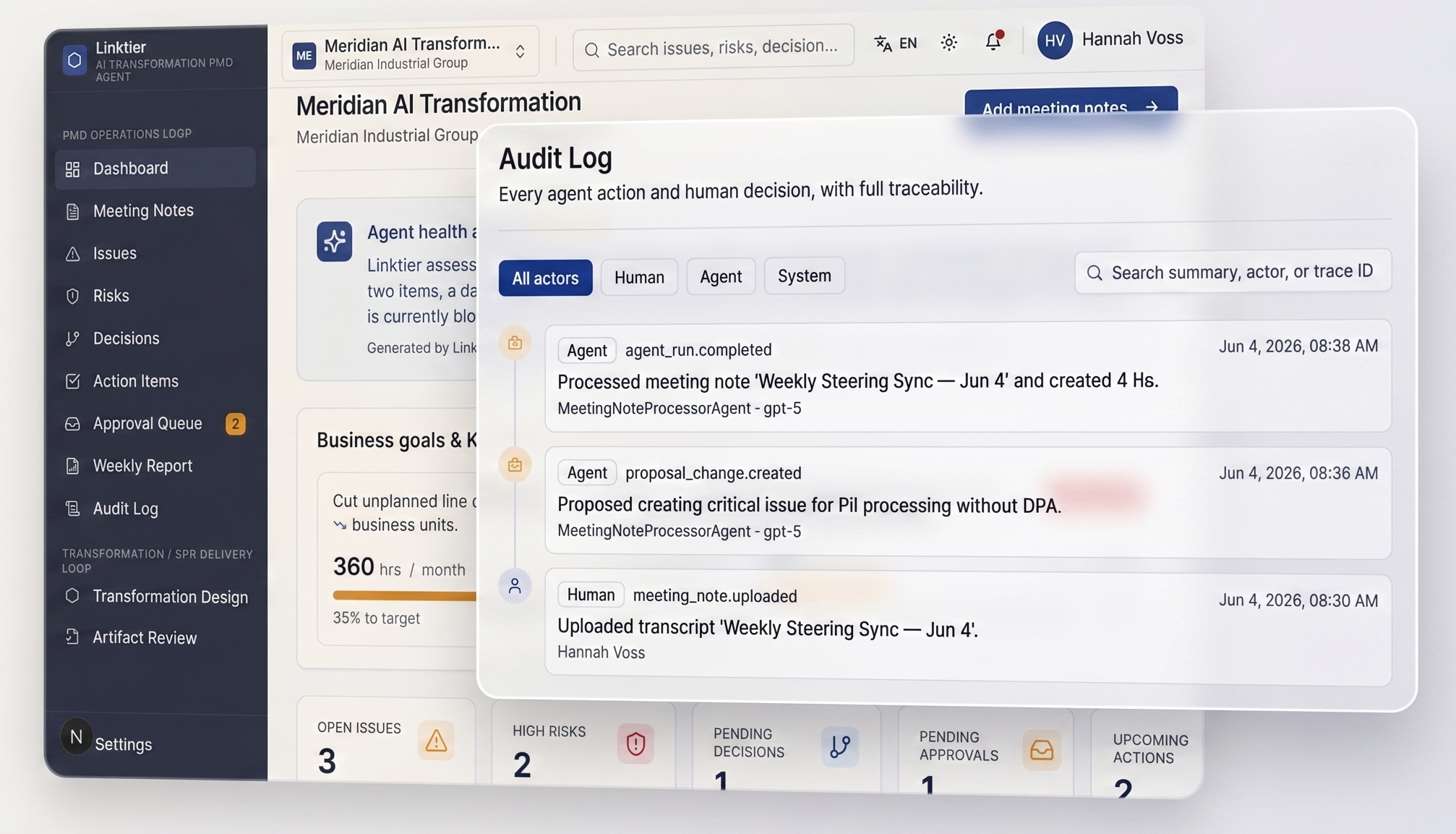The height and width of the screenshot is (834, 1456).
Task: Click '35% to target' label
Action: pos(376,618)
